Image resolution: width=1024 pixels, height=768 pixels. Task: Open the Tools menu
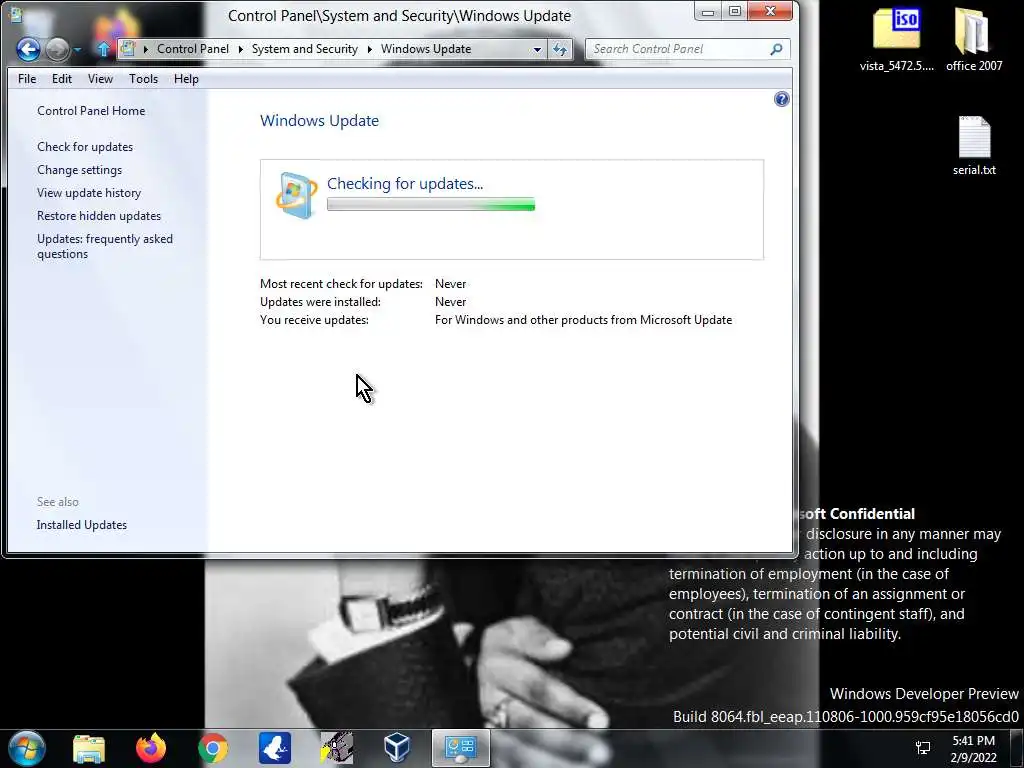click(143, 78)
